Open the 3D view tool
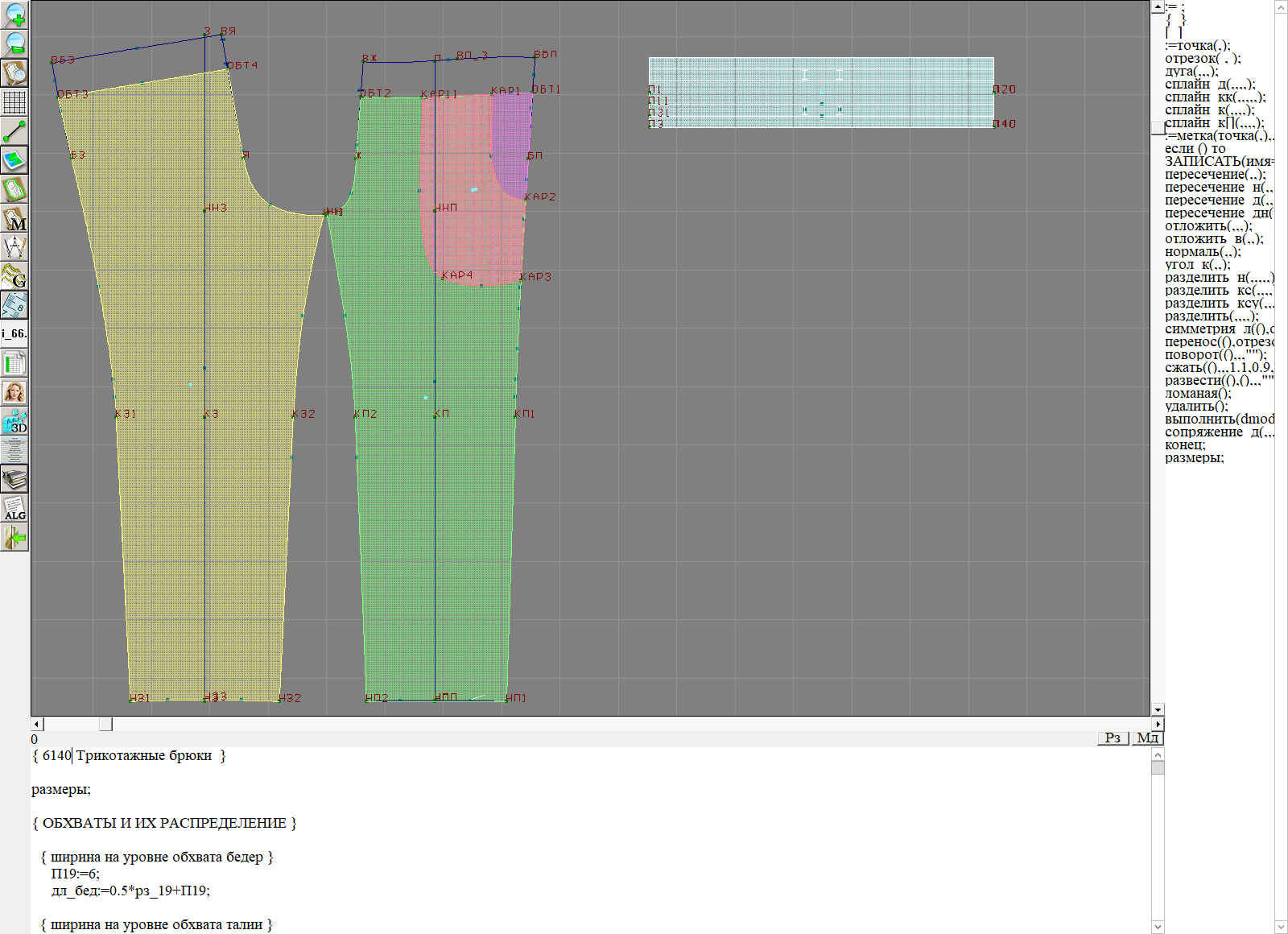1288x934 pixels. (x=14, y=421)
